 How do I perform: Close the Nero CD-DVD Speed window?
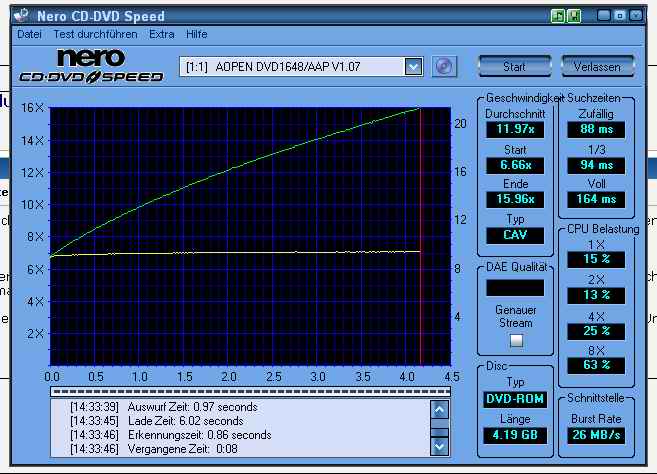click(x=636, y=16)
